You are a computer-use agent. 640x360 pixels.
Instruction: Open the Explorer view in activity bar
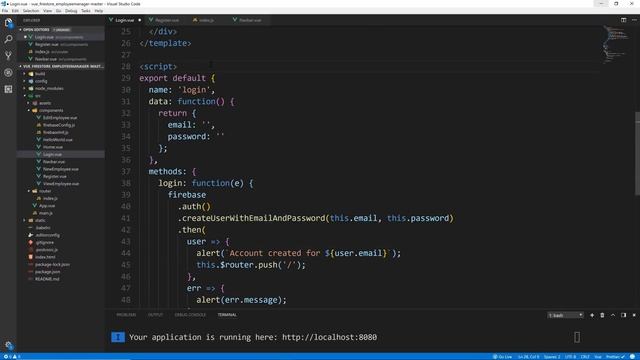point(8,23)
